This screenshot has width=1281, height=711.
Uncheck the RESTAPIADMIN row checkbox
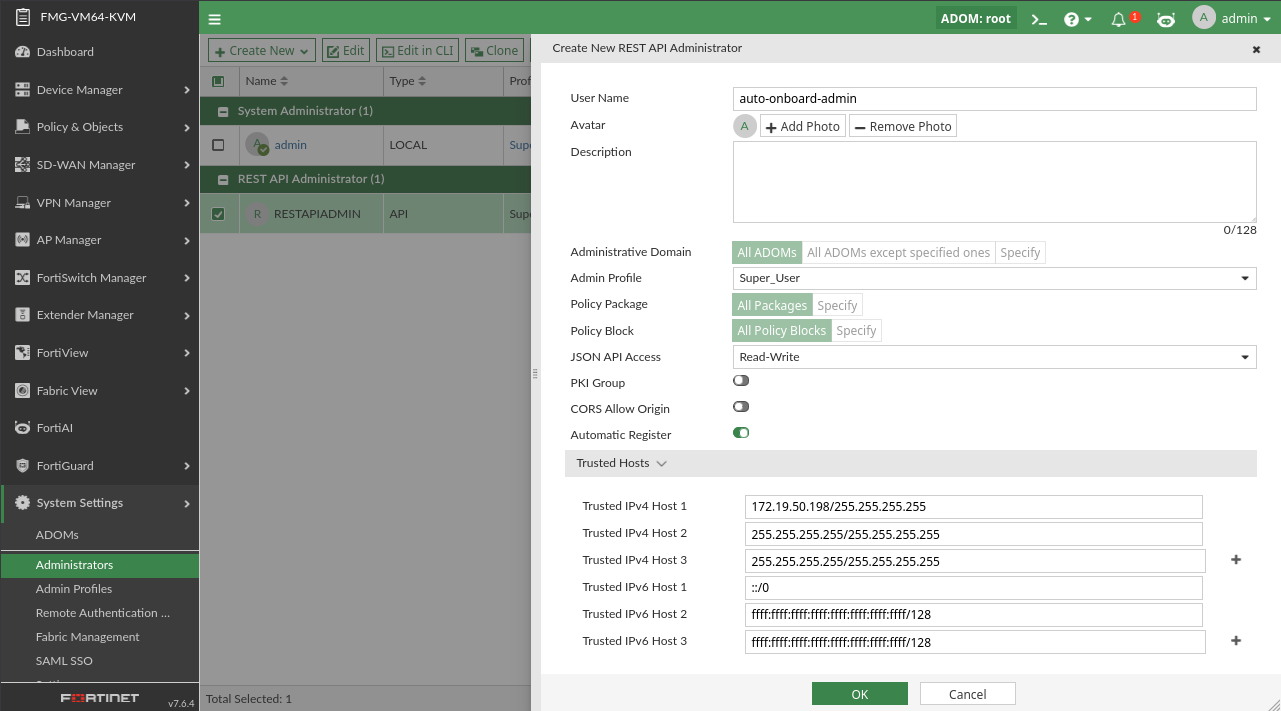click(x=218, y=213)
